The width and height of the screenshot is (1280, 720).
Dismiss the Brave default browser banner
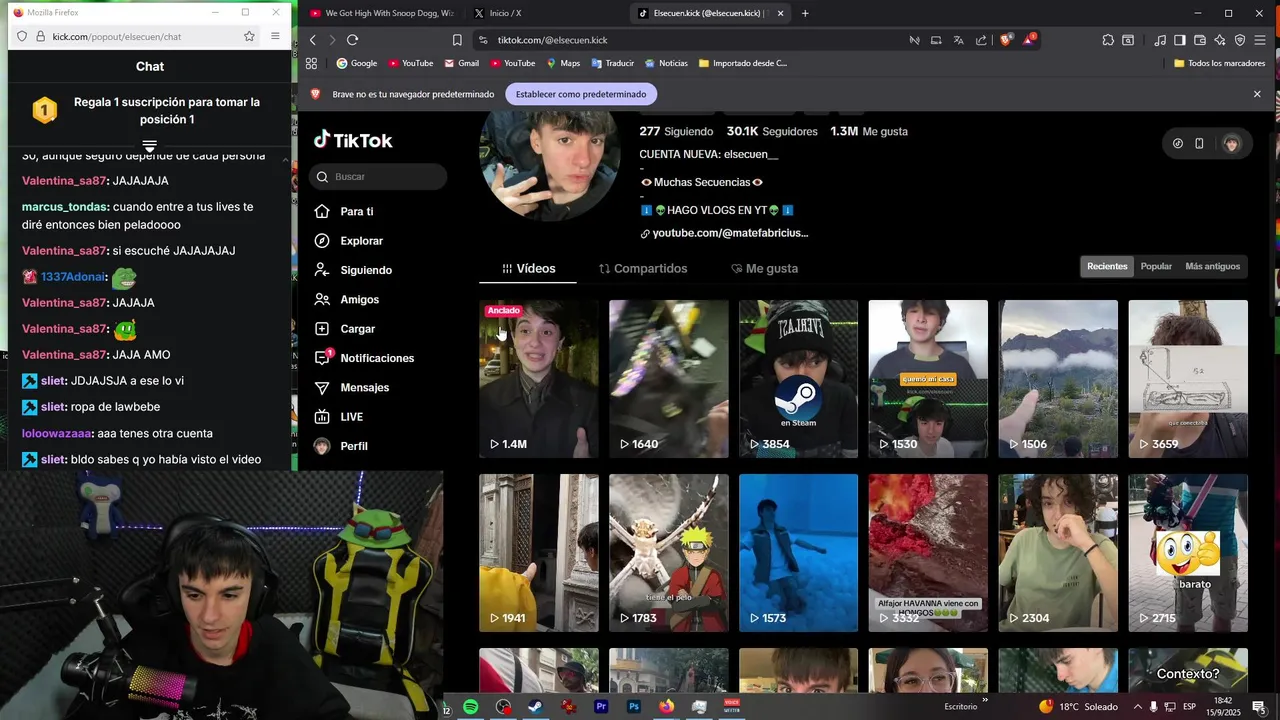click(1257, 94)
